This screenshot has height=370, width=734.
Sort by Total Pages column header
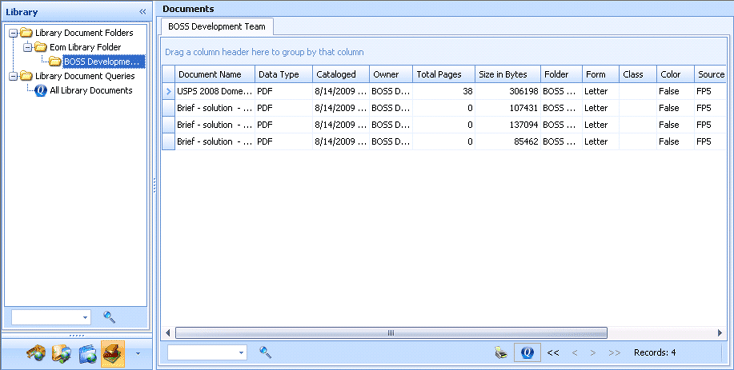click(444, 74)
